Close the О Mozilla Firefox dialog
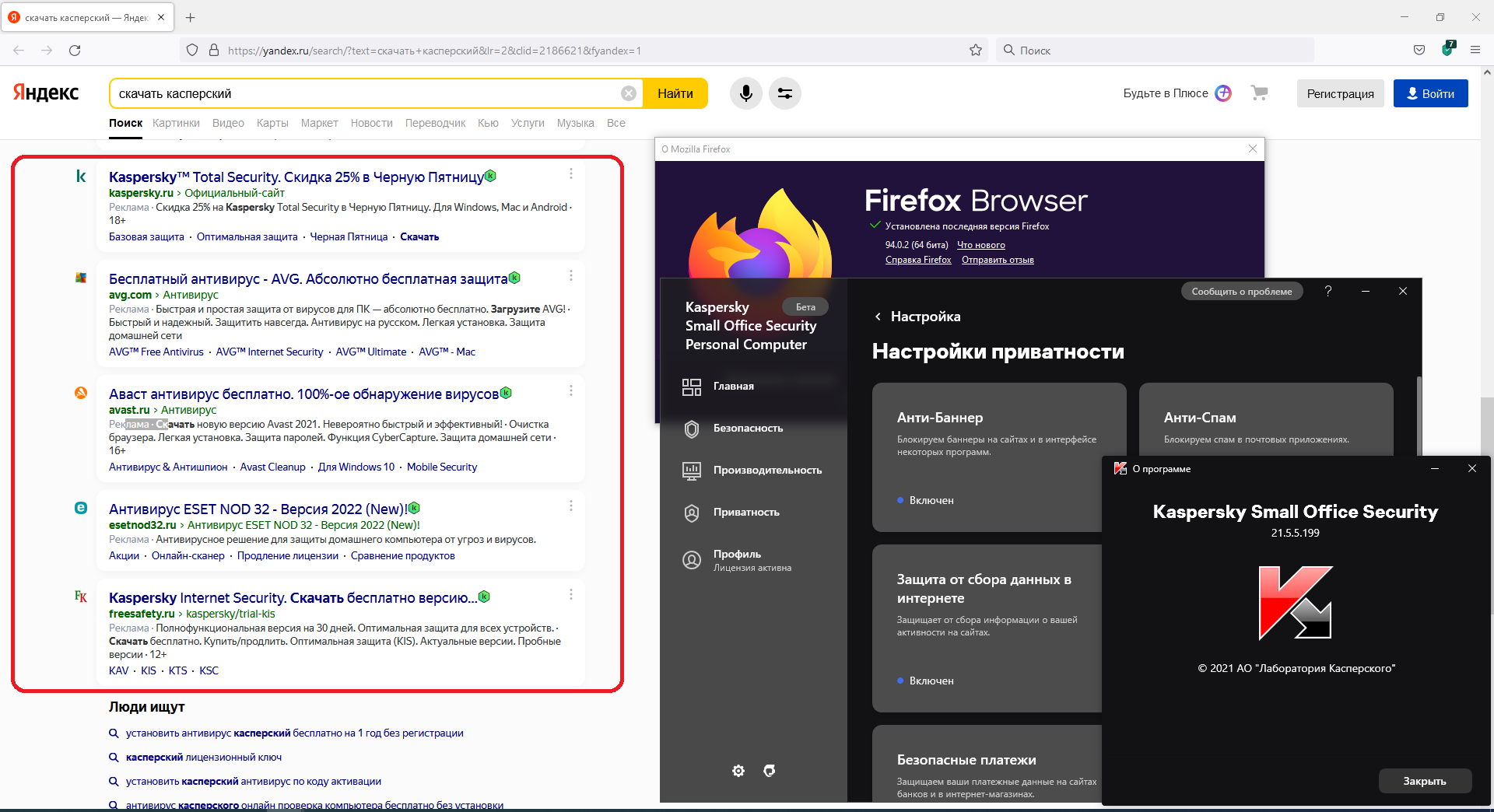The height and width of the screenshot is (812, 1494). click(x=1253, y=149)
